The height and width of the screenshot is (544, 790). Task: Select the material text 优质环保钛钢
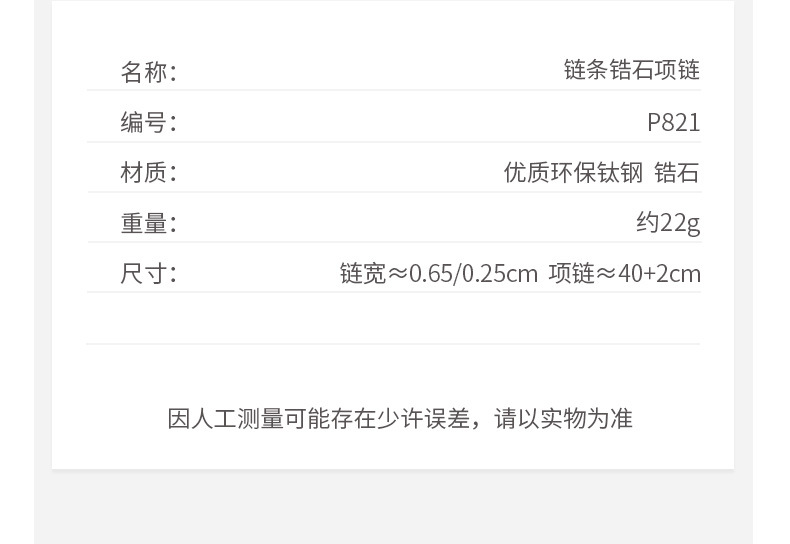click(573, 172)
